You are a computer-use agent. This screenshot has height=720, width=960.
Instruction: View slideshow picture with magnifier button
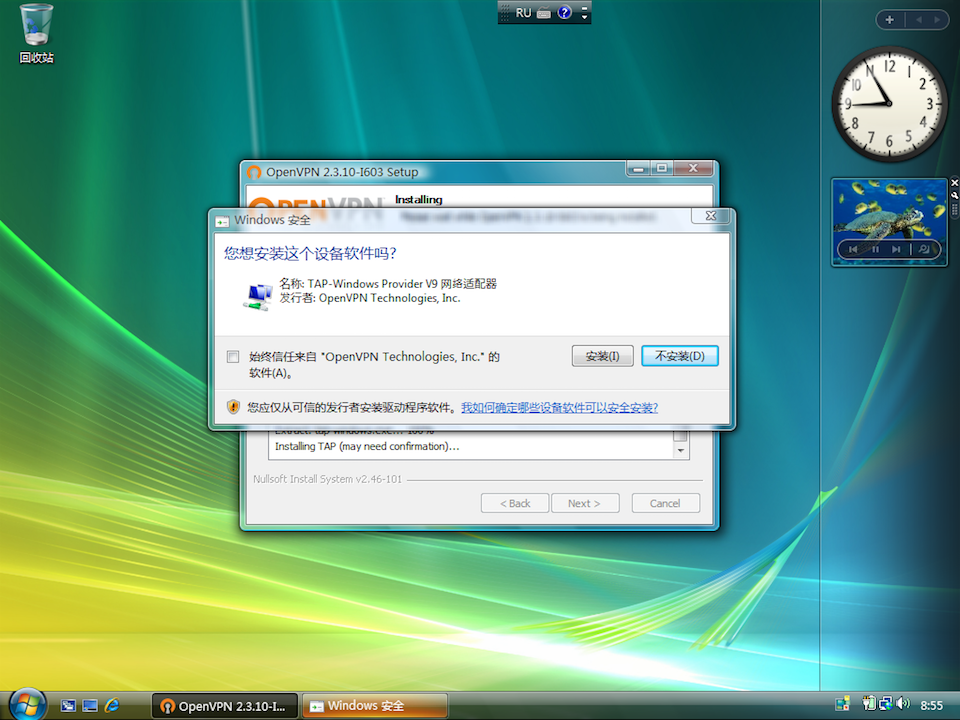924,249
